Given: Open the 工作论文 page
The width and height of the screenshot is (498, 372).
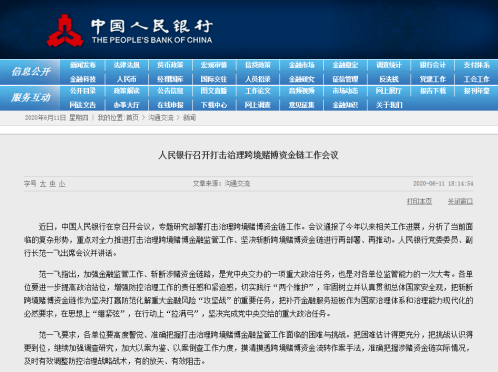Looking at the screenshot, I should click(258, 91).
